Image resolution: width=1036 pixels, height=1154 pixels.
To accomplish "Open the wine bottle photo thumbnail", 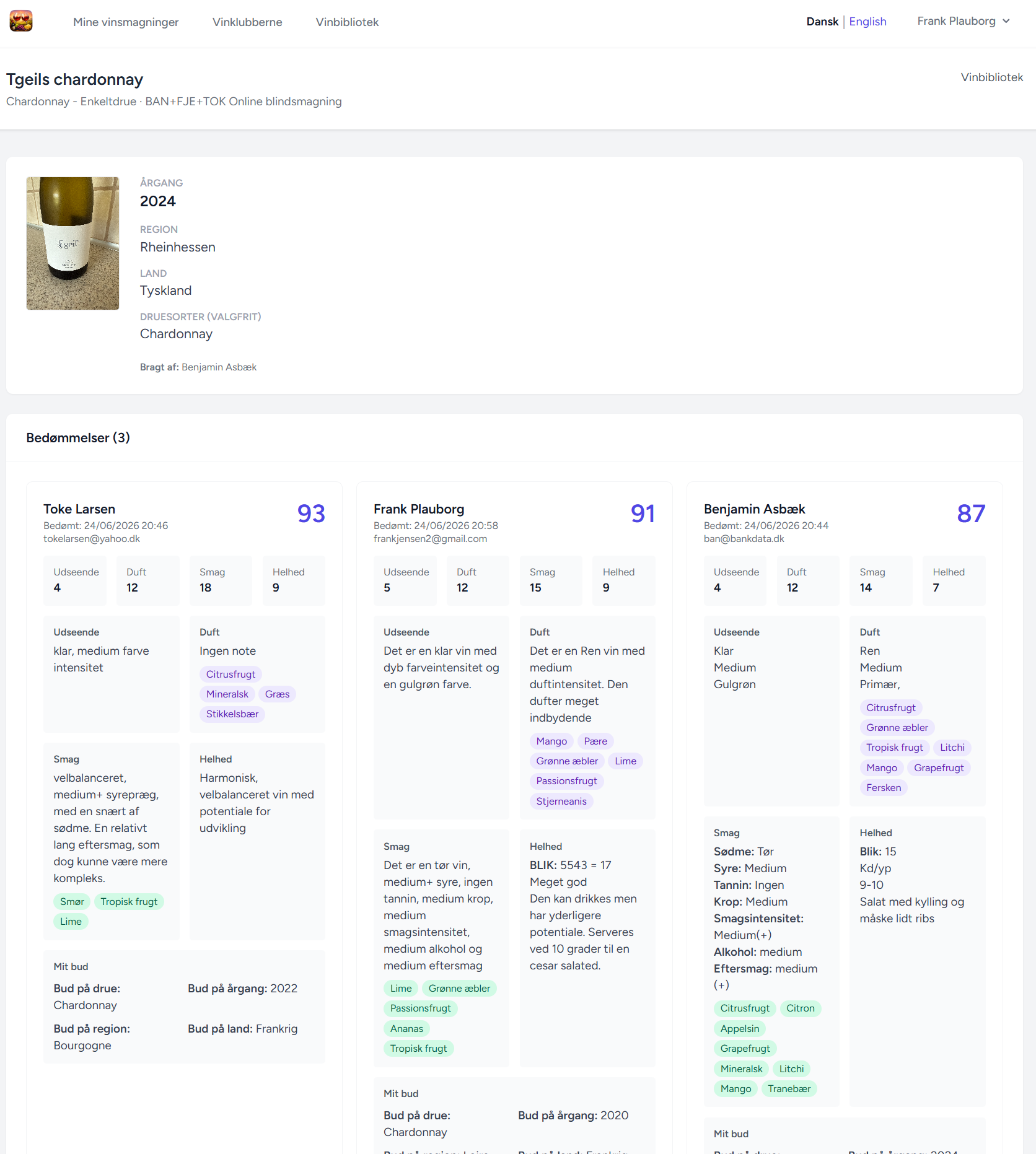I will click(x=72, y=243).
